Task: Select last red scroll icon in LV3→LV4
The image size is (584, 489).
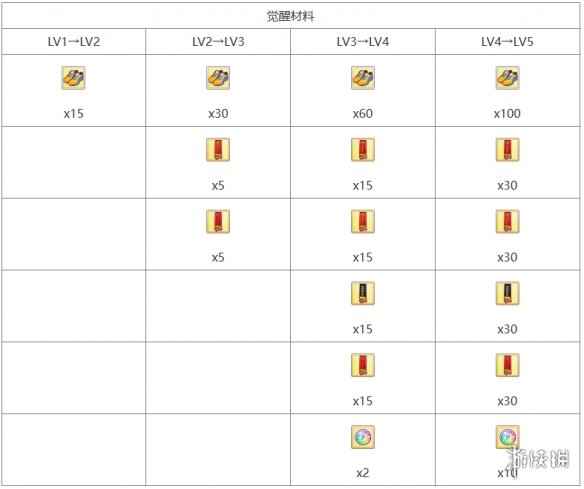Action: coord(363,365)
